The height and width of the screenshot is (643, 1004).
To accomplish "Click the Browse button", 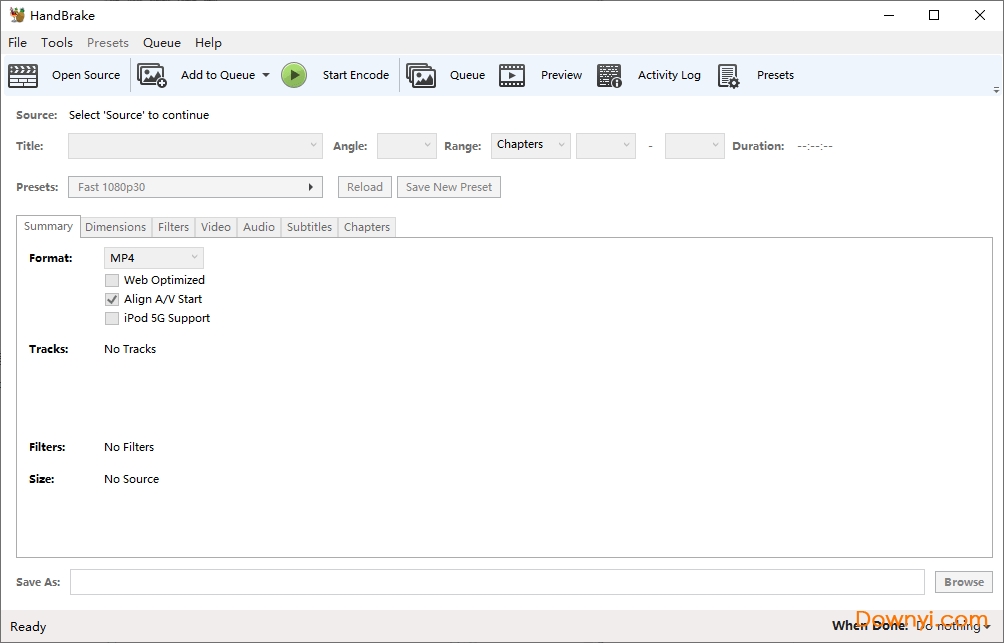I will 964,582.
